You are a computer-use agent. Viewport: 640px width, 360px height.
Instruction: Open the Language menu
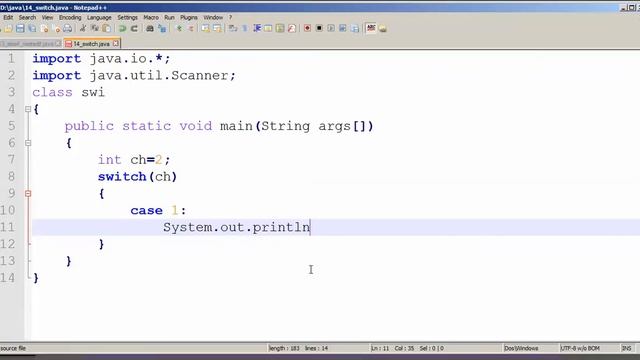click(x=99, y=18)
